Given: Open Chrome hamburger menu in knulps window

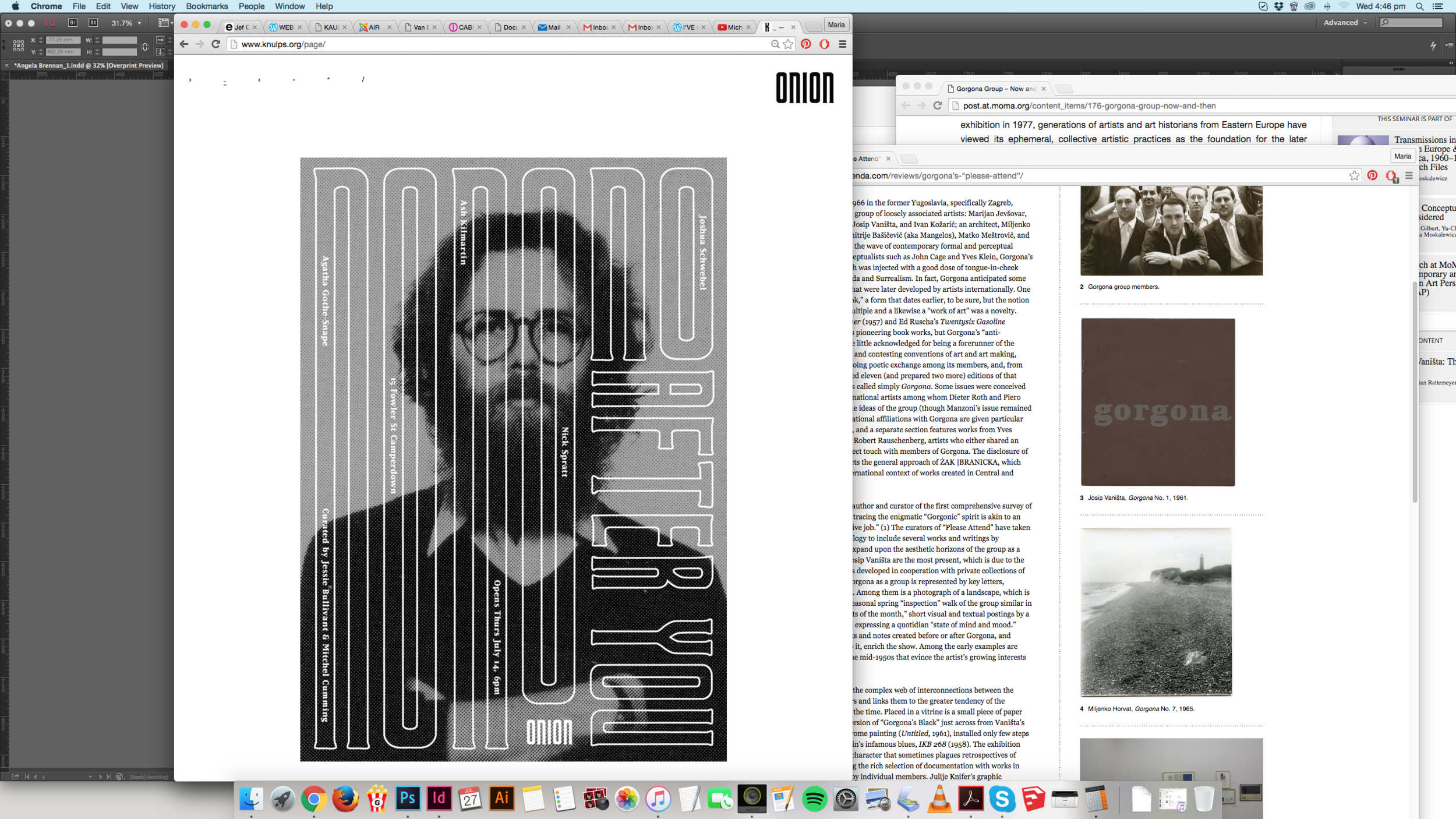Looking at the screenshot, I should click(x=842, y=44).
